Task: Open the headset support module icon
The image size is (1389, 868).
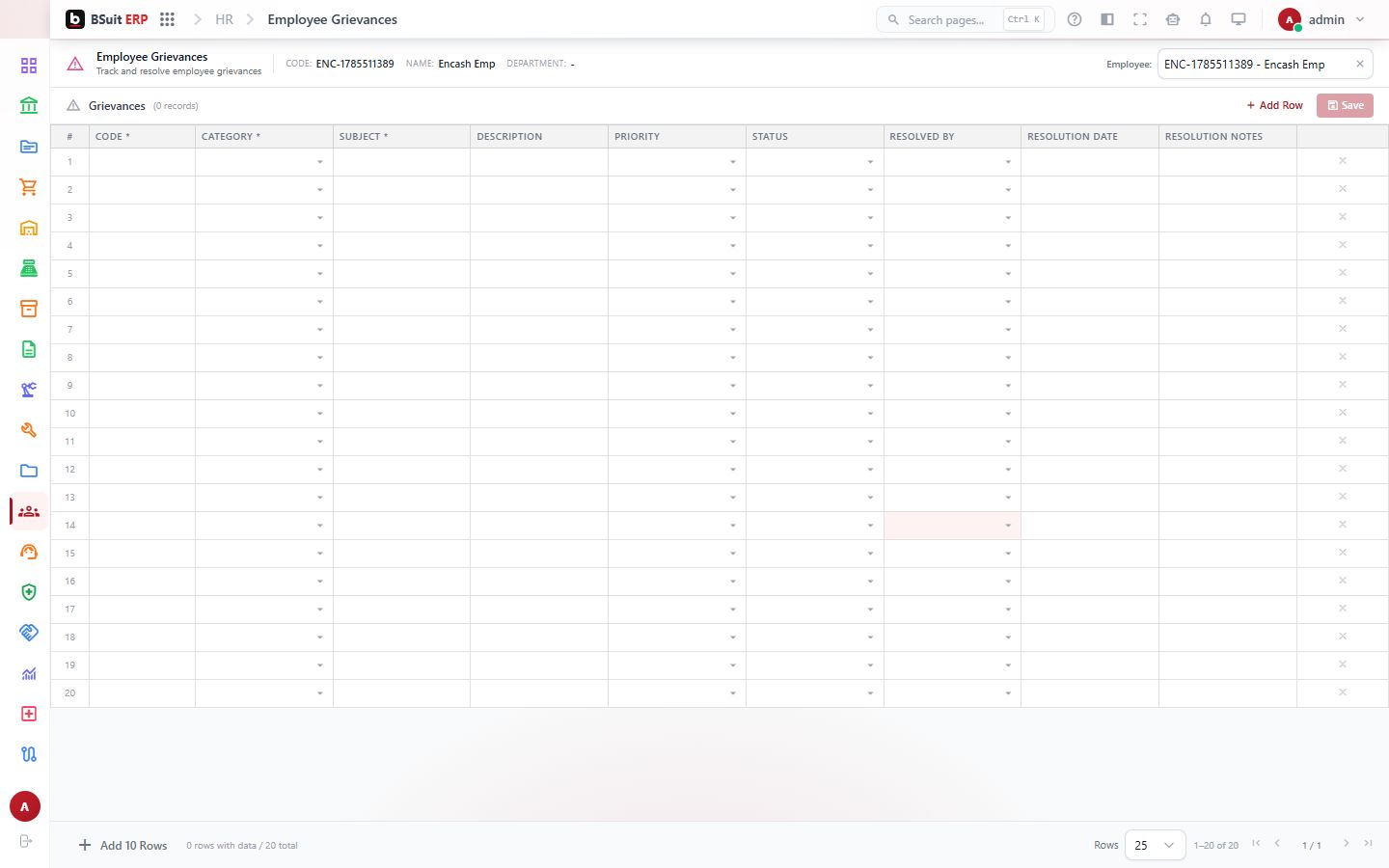Action: [29, 552]
